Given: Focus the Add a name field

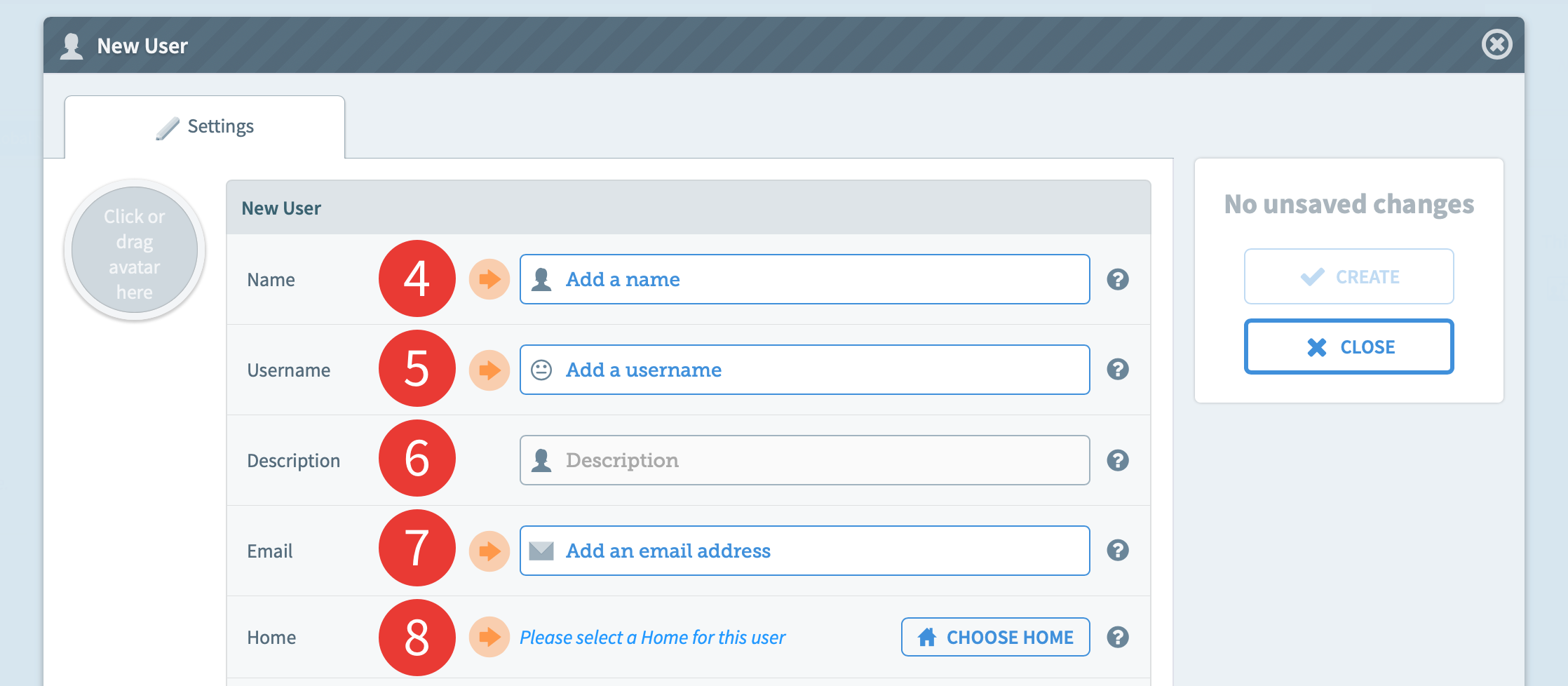Looking at the screenshot, I should coord(804,279).
